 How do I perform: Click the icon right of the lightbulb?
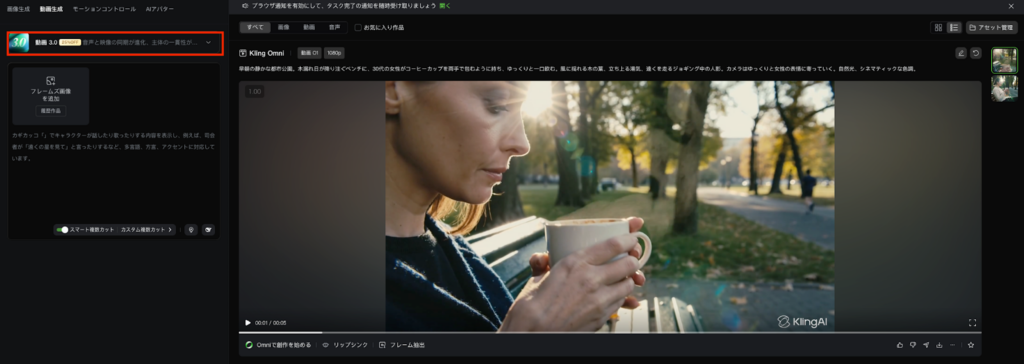point(208,230)
